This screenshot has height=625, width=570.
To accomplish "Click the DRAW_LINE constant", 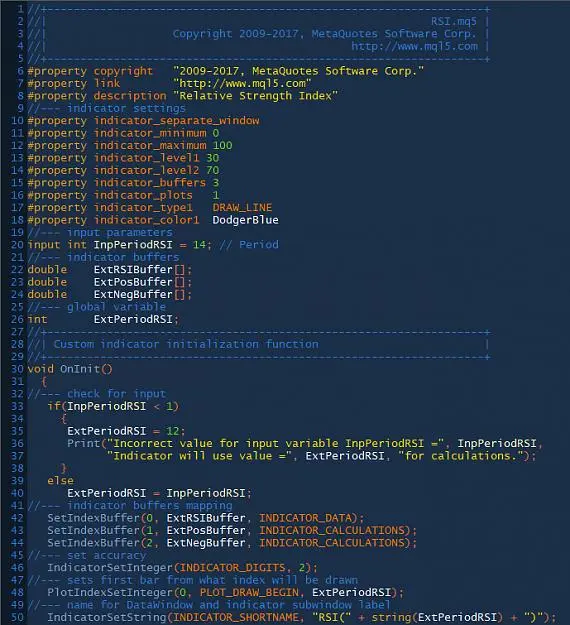I will click(242, 208).
